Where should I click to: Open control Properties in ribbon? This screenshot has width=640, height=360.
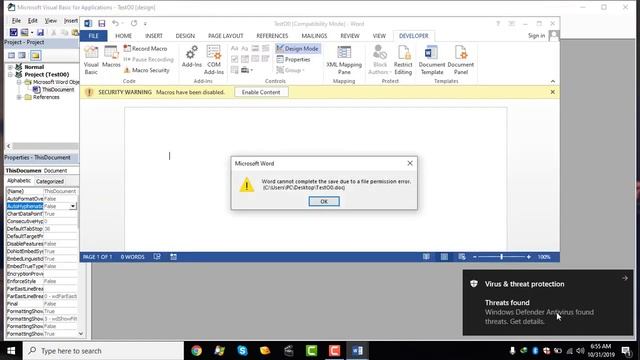click(x=293, y=60)
